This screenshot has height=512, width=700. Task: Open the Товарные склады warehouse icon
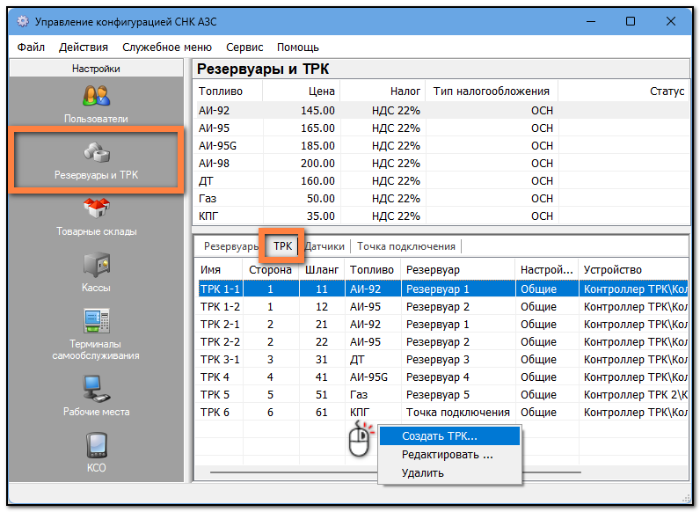tap(96, 208)
